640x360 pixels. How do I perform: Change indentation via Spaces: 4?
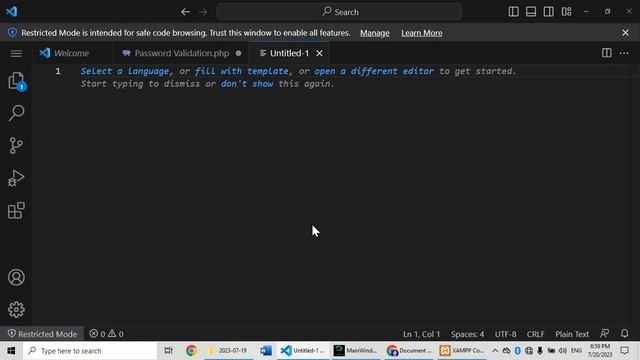467,334
